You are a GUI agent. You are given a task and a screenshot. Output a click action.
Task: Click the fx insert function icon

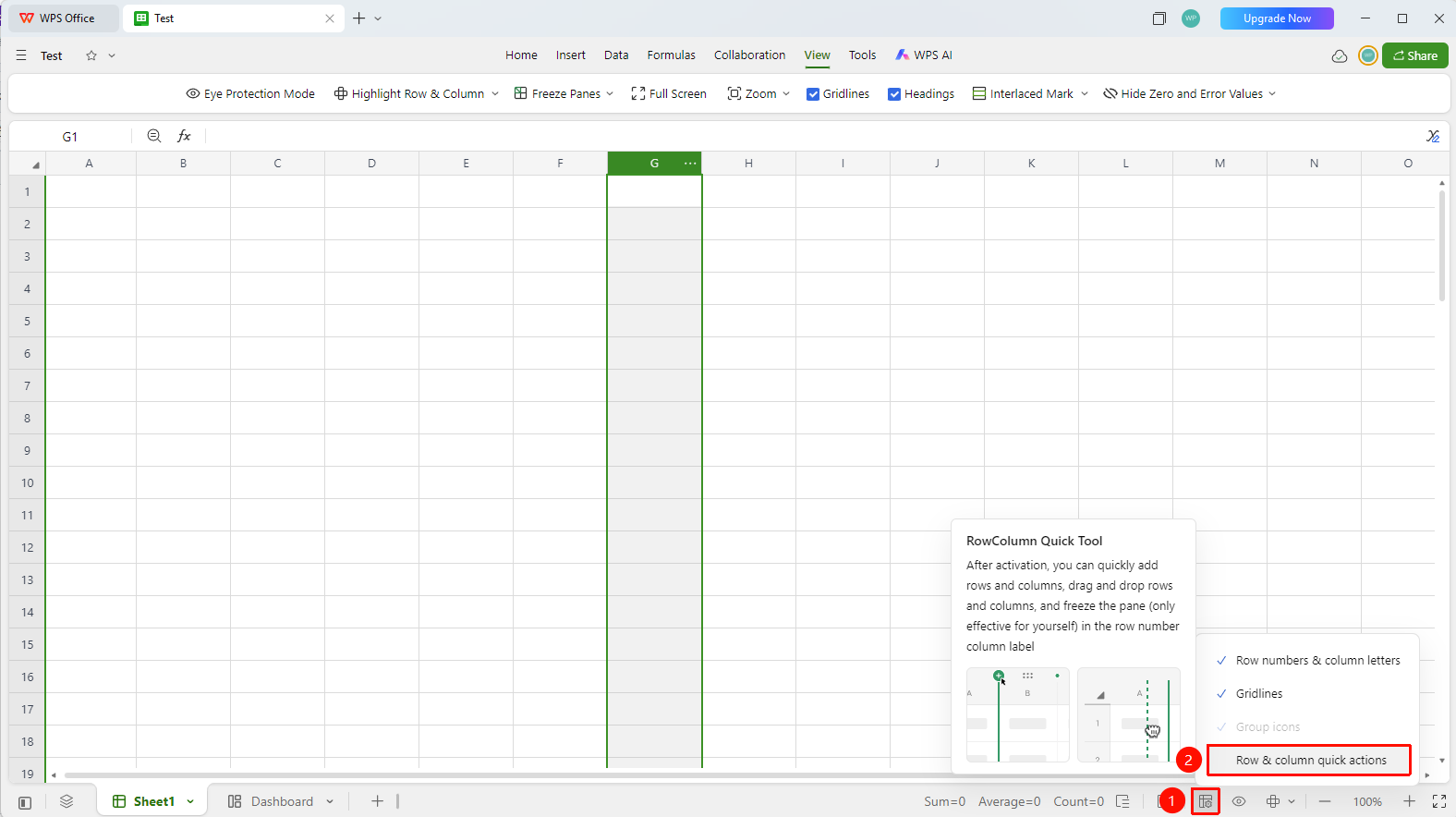tap(184, 136)
